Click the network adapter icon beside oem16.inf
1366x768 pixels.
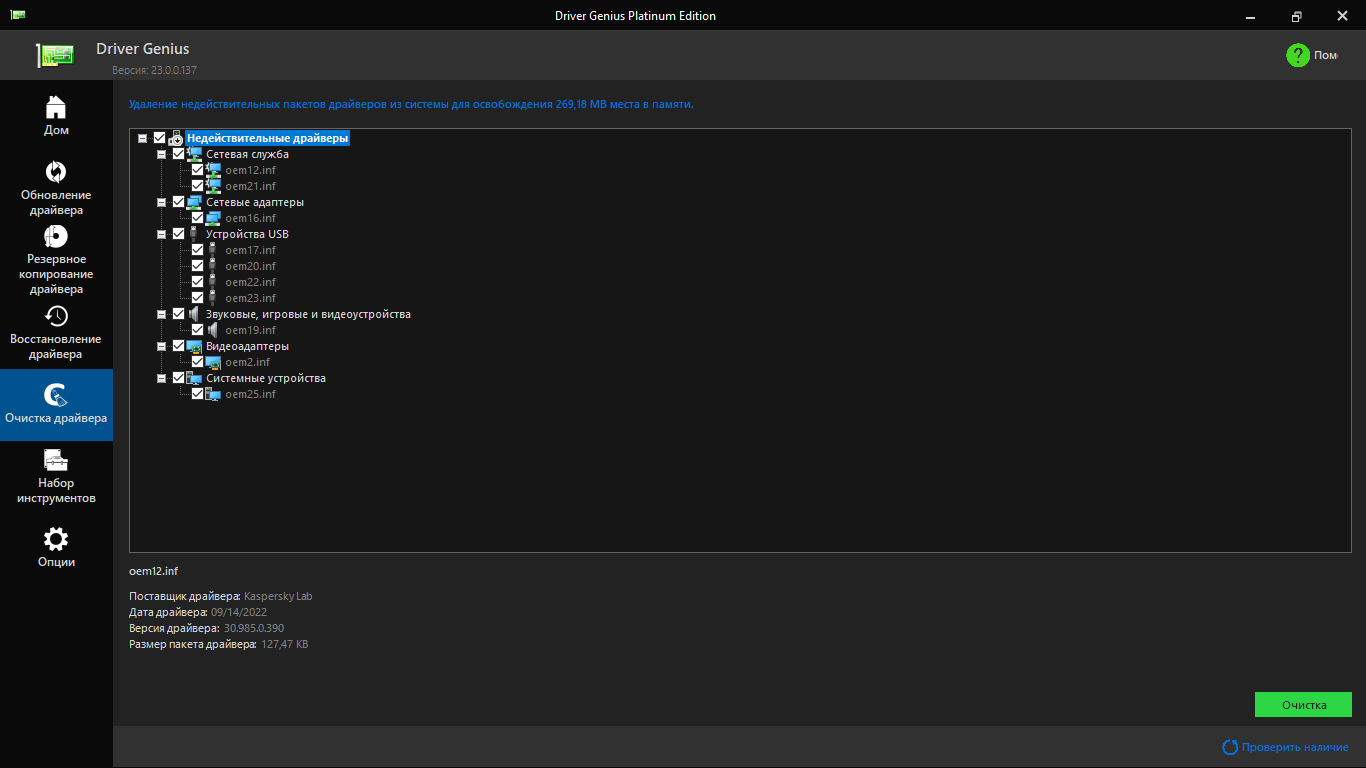coord(213,218)
